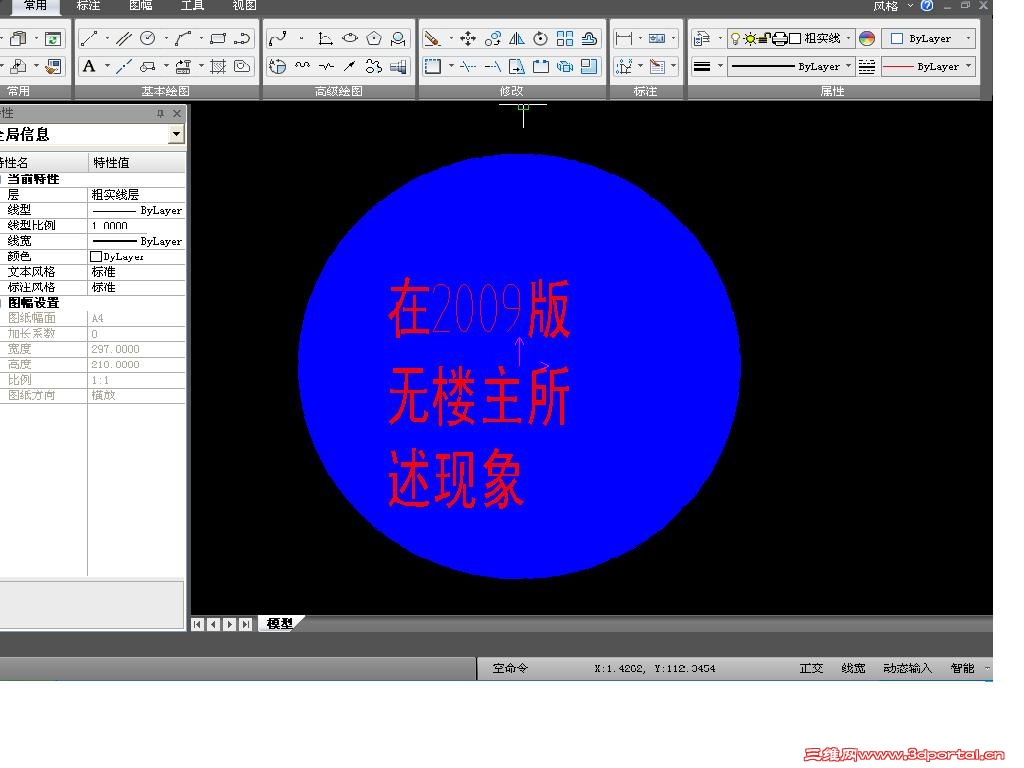Select the Centerline tool
Image resolution: width=1024 pixels, height=768 pixels.
tap(123, 66)
